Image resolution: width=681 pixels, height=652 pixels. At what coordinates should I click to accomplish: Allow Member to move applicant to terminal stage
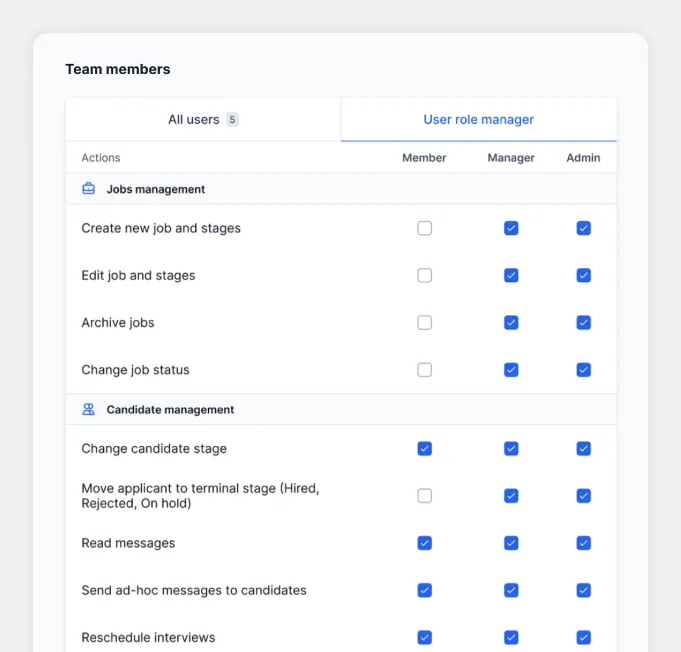point(425,496)
